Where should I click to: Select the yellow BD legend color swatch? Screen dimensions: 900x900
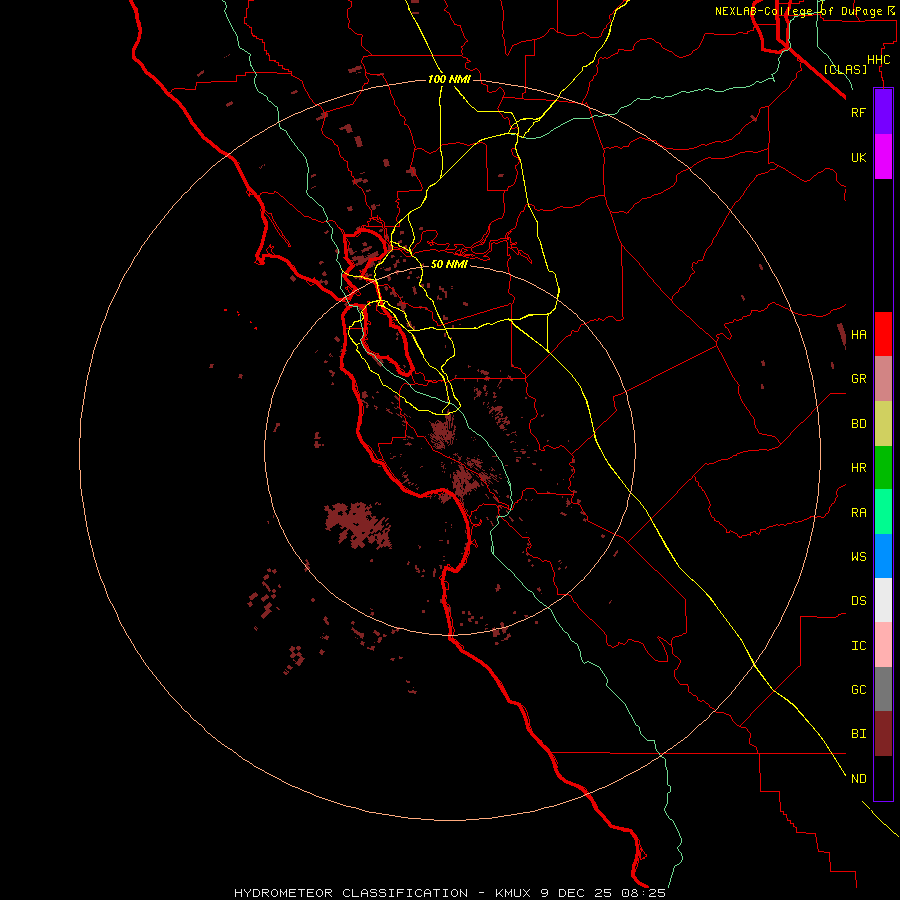pos(883,423)
